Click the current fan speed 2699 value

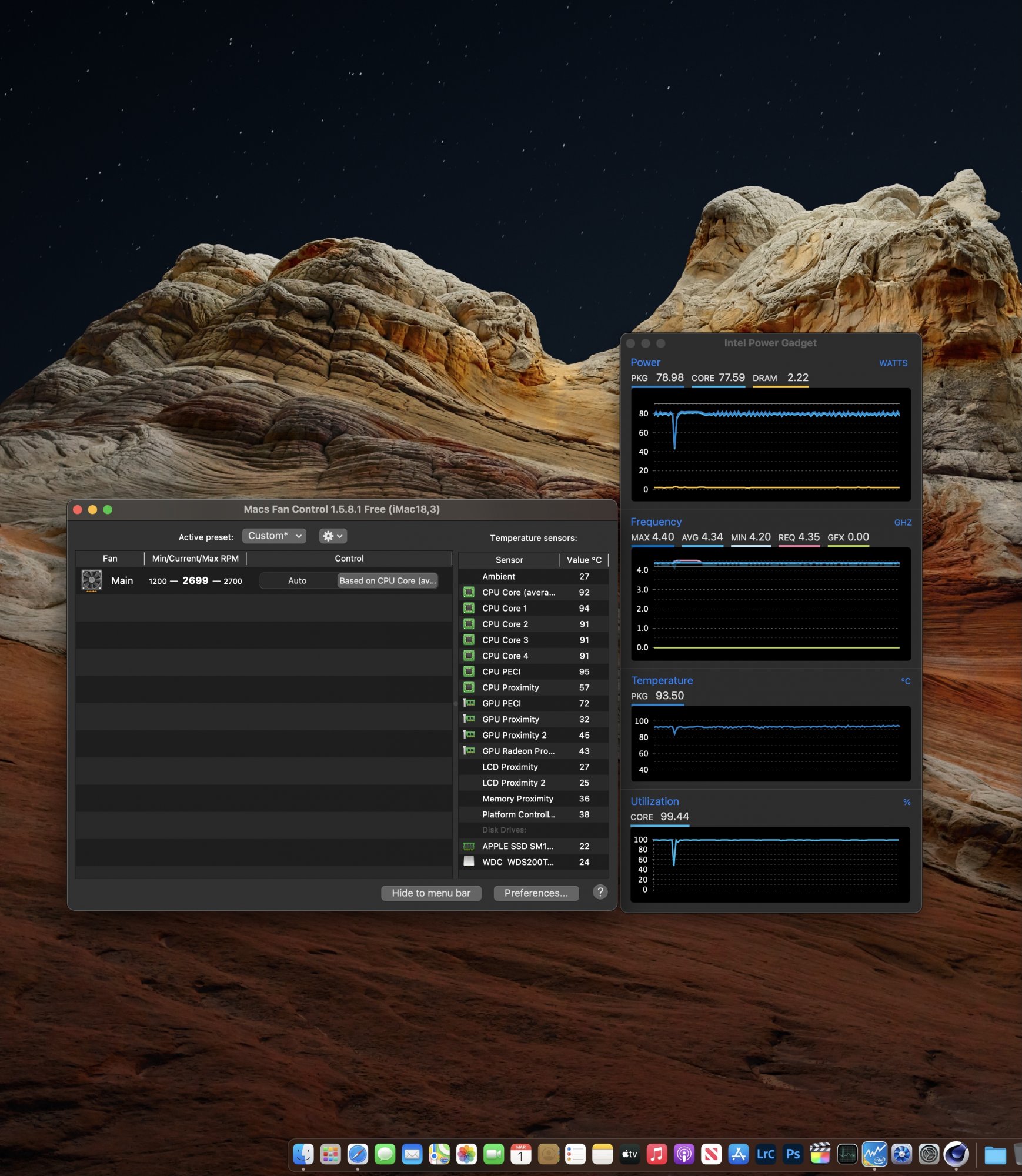tap(195, 580)
